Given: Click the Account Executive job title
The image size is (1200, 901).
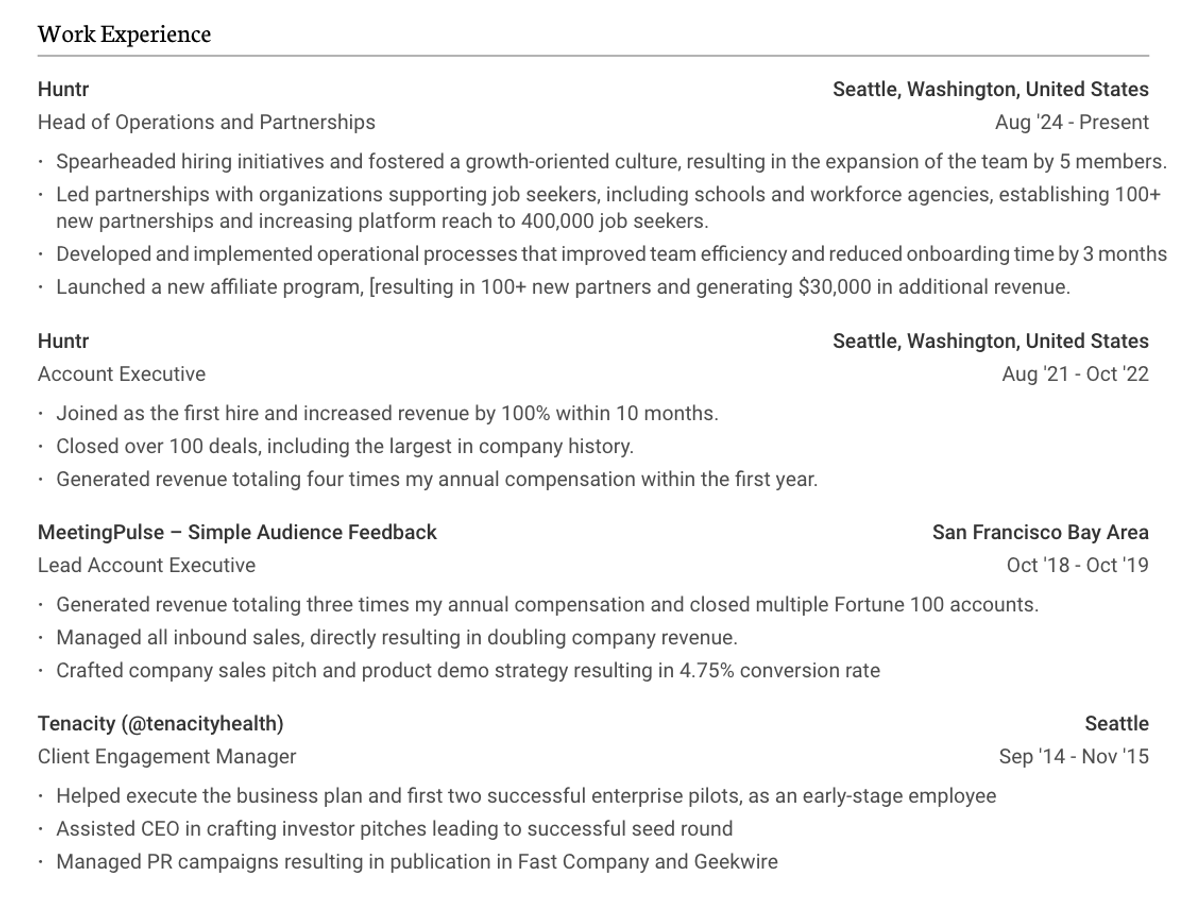Looking at the screenshot, I should tap(122, 374).
